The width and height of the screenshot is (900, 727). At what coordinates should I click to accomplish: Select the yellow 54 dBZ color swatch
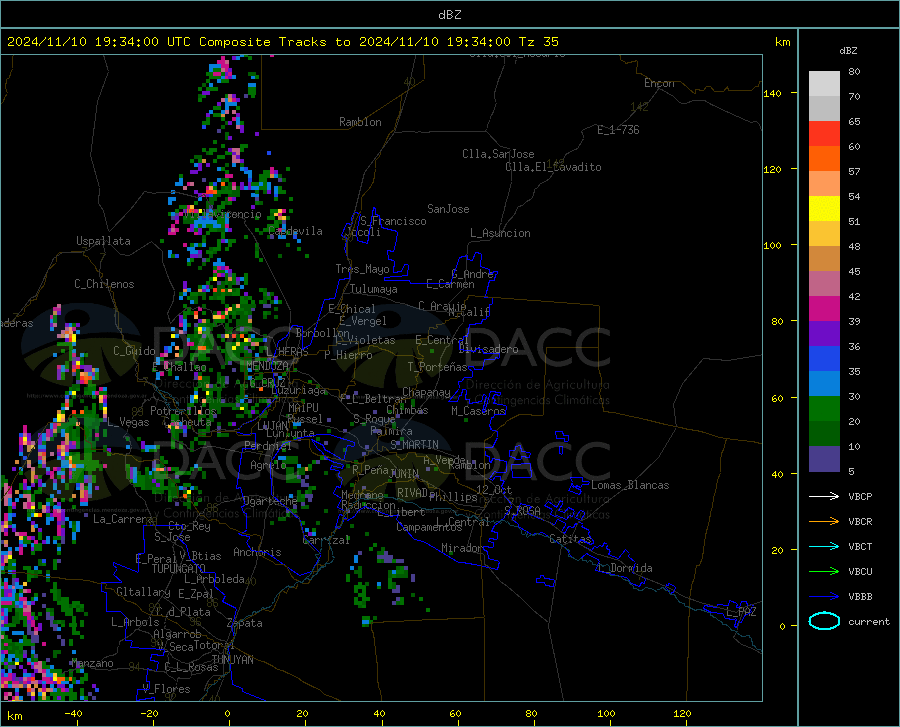coord(824,209)
